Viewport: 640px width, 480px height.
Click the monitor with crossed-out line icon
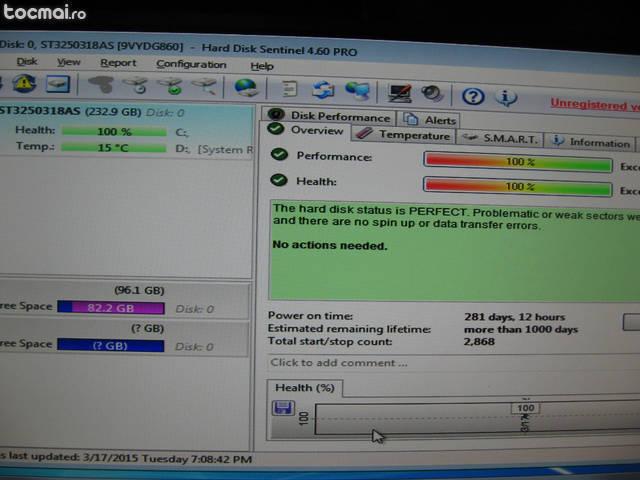coord(399,93)
